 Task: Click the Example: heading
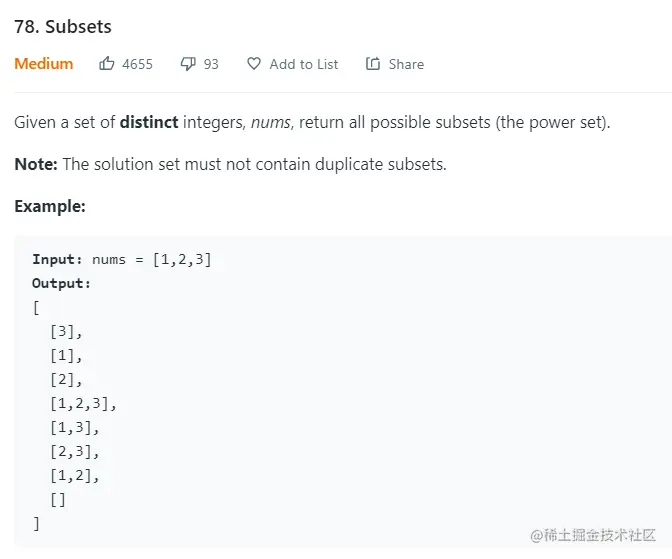point(50,206)
